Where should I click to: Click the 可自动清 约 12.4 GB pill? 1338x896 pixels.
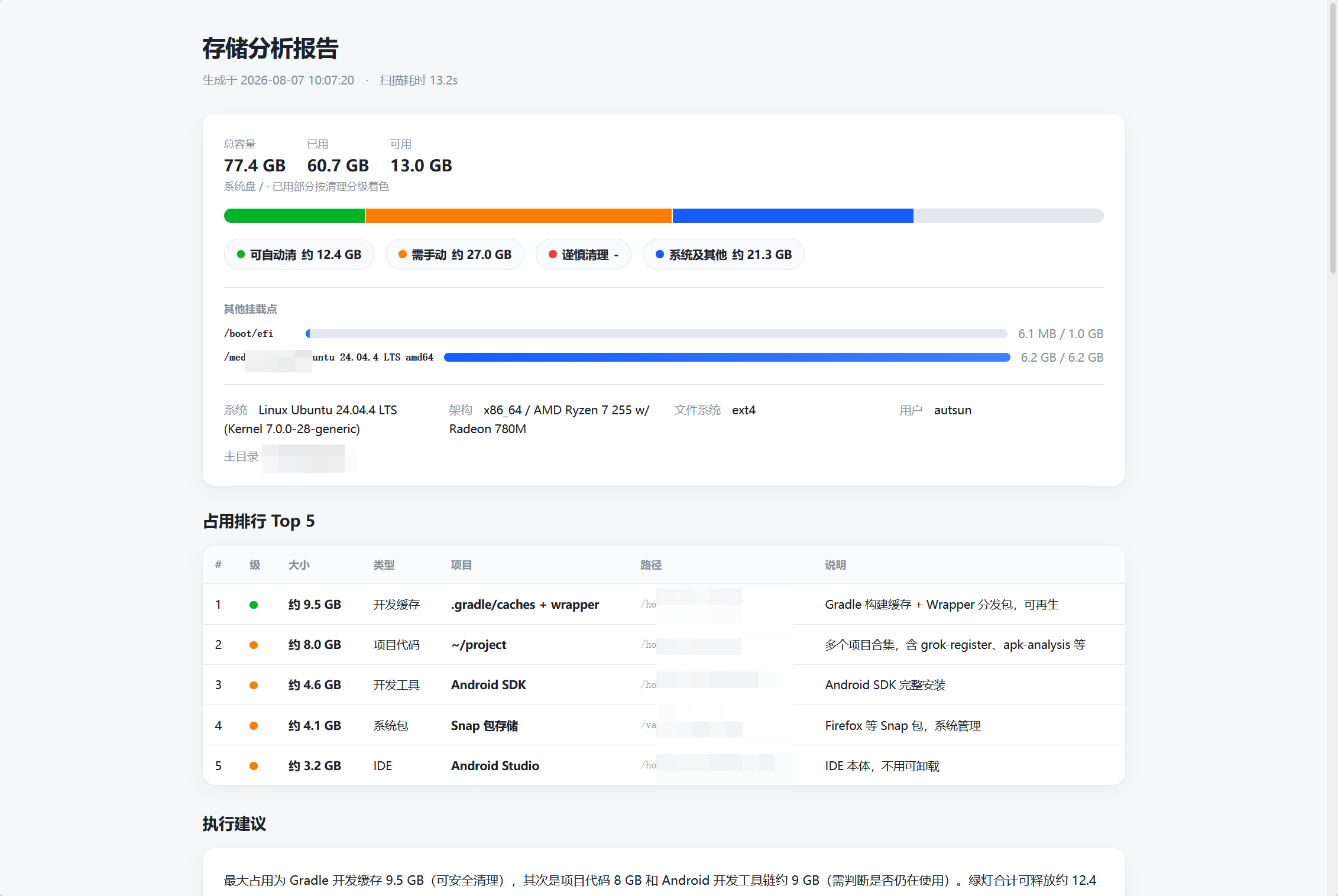click(x=299, y=255)
